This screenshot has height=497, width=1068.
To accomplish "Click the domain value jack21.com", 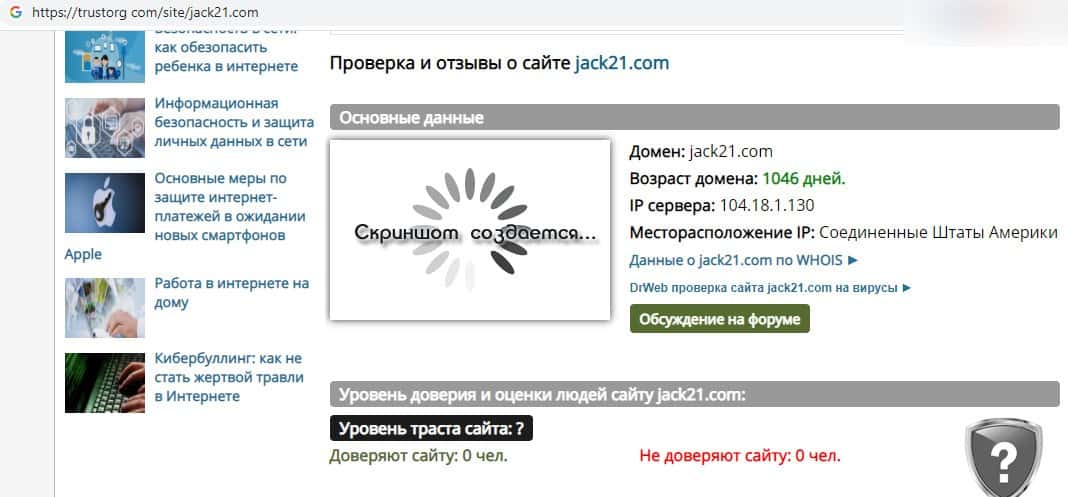I will 731,151.
